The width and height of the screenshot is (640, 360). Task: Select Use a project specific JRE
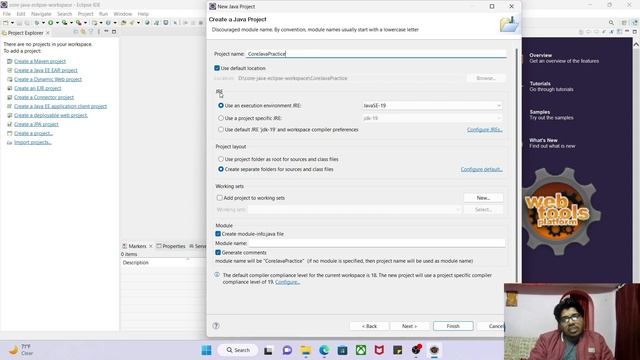coord(221,118)
